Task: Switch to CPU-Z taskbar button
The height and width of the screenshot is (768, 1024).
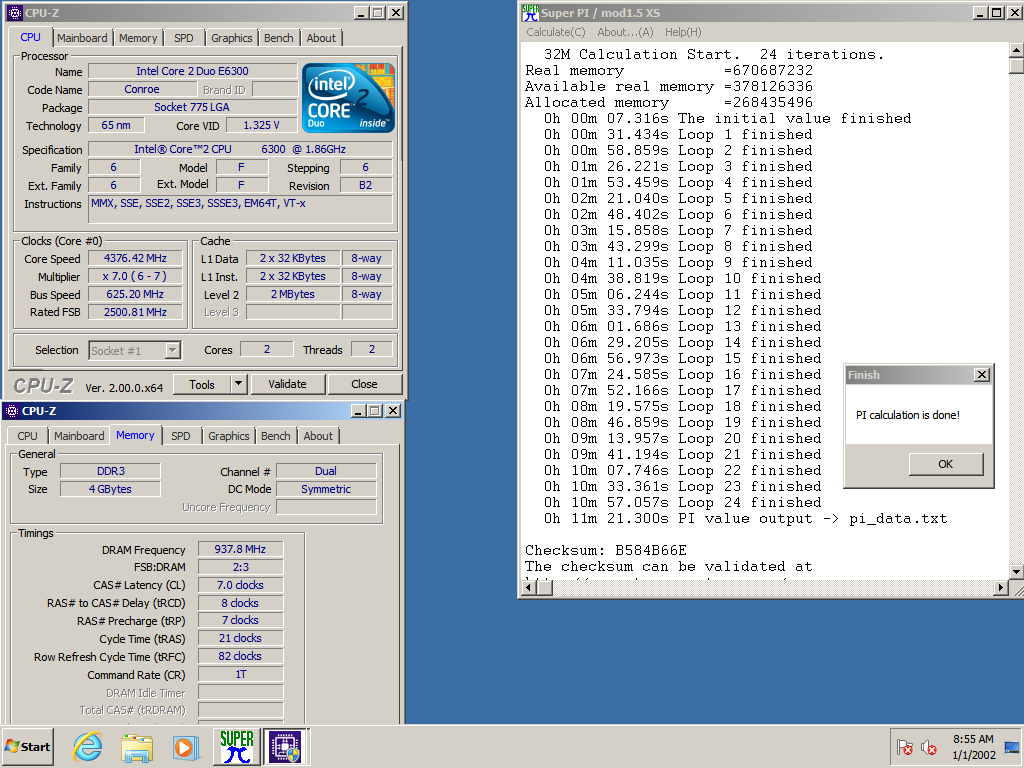Action: coord(285,746)
